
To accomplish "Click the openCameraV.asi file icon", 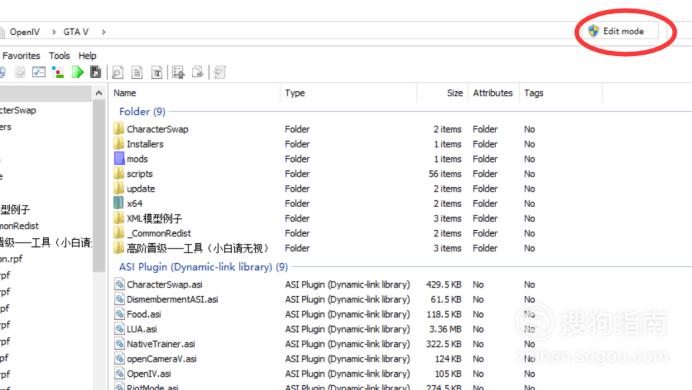I will tap(119, 359).
